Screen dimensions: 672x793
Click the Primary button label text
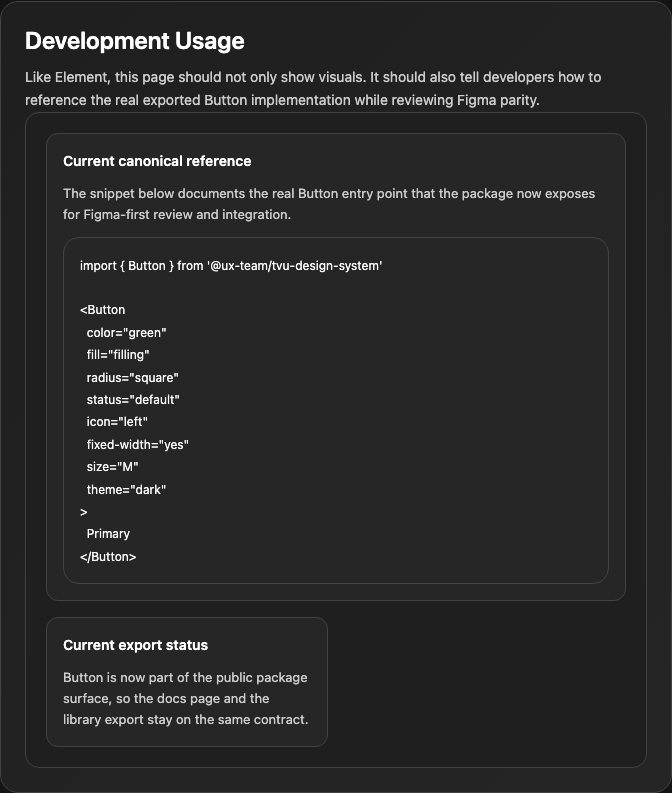(x=108, y=534)
